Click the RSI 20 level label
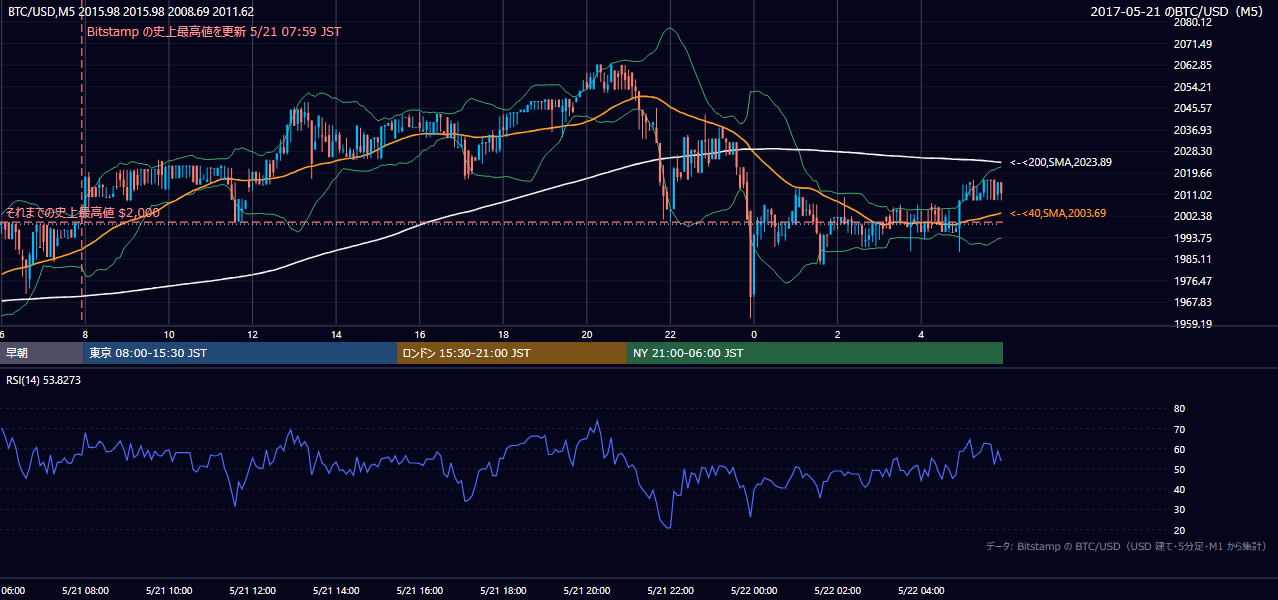Screen dimensions: 1278x600 click(x=1179, y=530)
